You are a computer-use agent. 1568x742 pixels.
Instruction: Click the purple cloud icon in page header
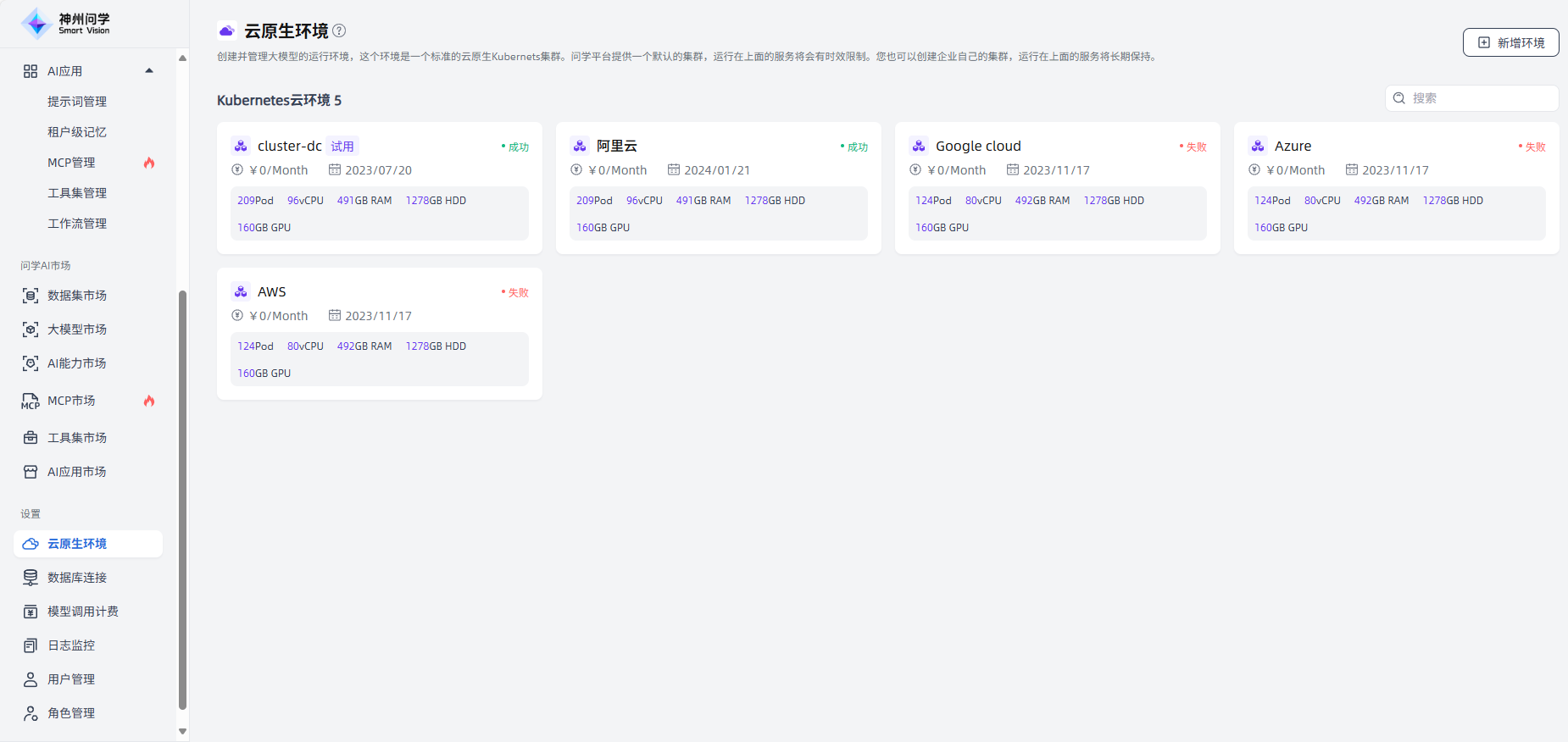pos(226,30)
